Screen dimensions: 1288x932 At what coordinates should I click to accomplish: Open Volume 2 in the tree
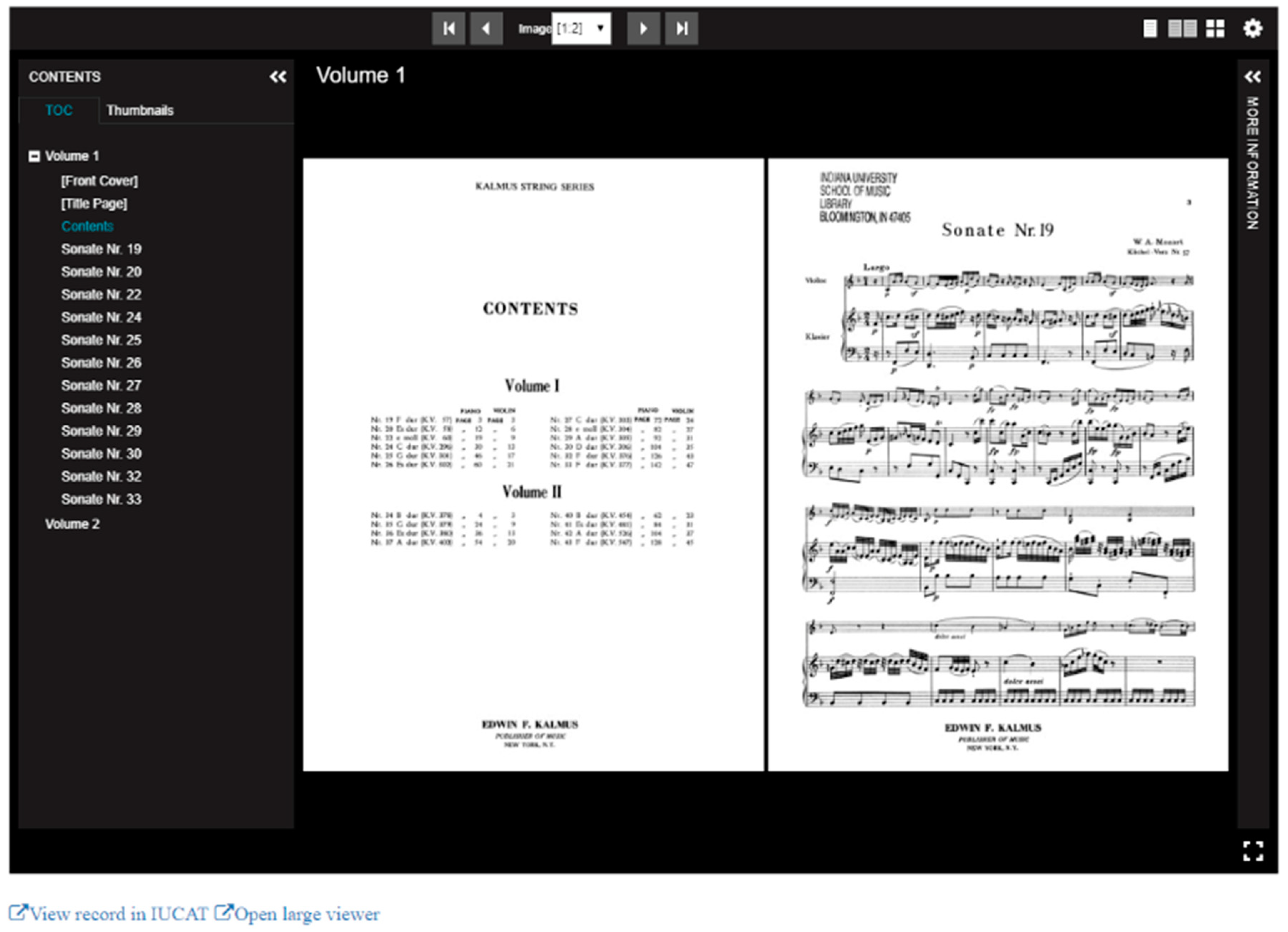tap(72, 524)
